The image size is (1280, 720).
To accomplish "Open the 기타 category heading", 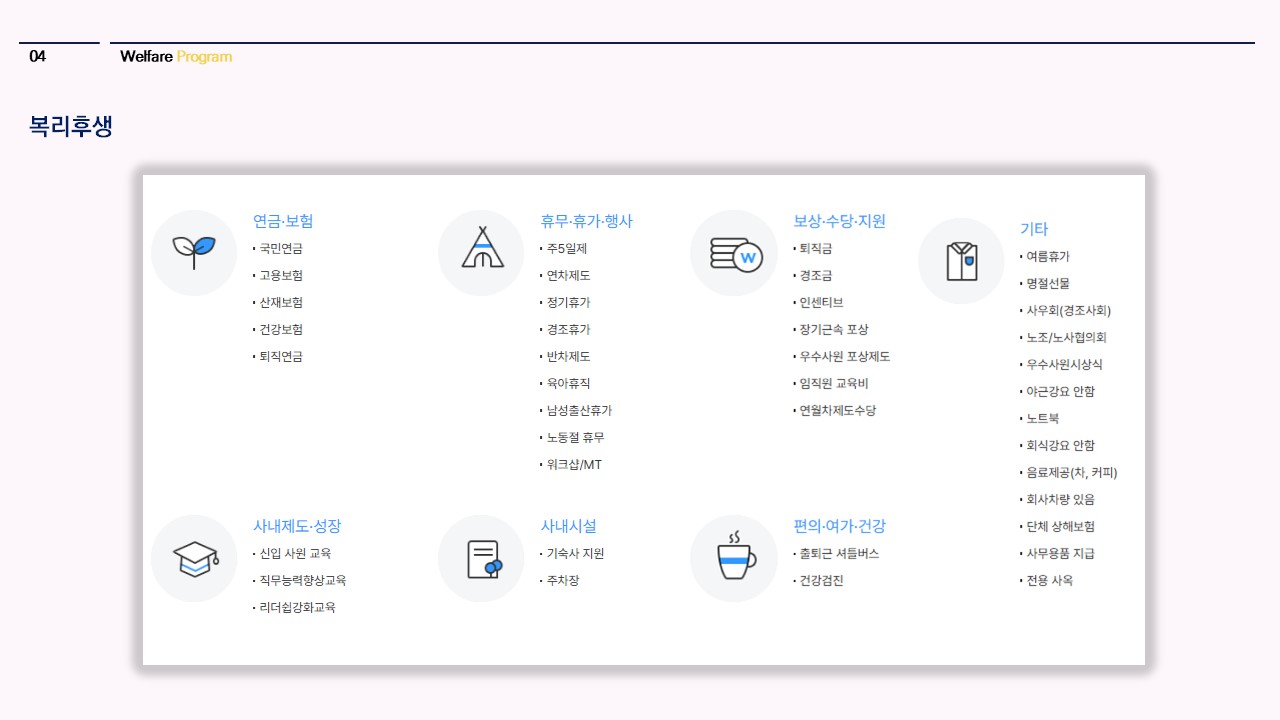I will [x=1034, y=229].
